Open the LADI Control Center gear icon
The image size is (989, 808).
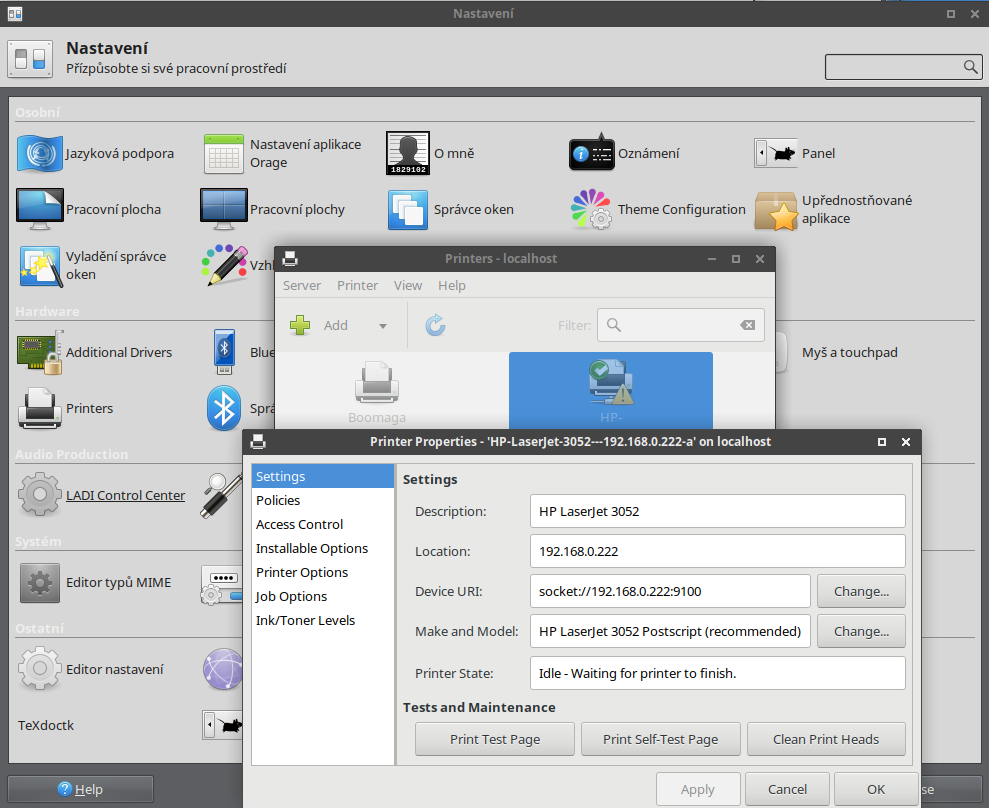coord(40,495)
